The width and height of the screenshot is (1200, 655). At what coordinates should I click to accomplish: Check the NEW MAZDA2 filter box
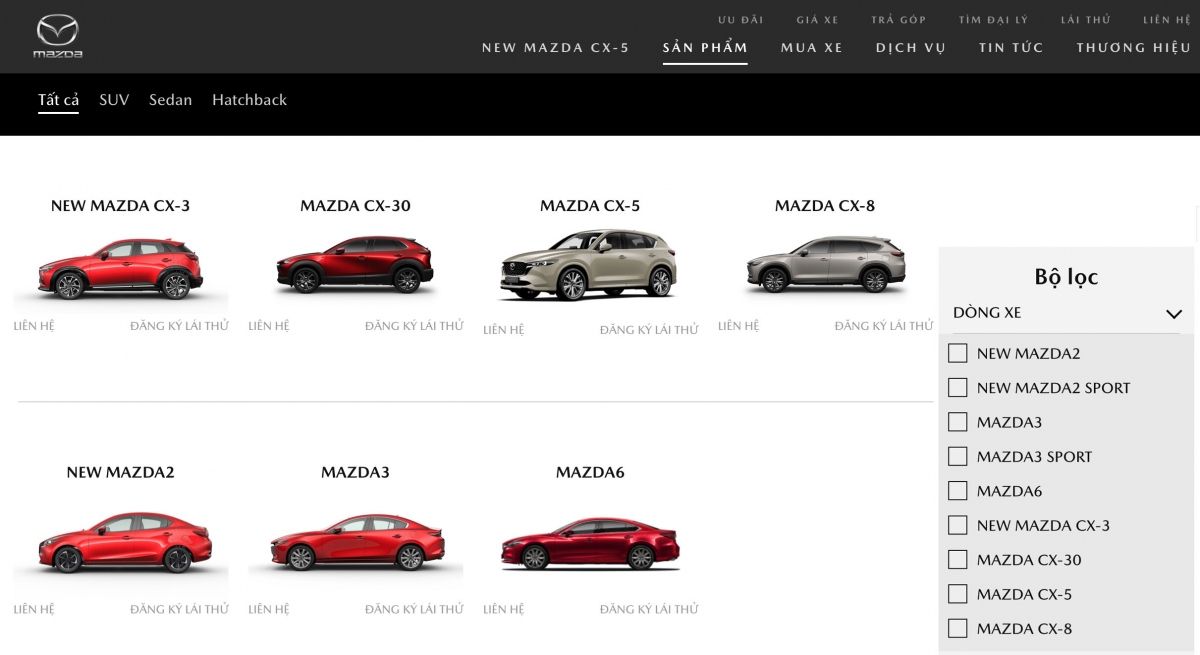point(958,353)
